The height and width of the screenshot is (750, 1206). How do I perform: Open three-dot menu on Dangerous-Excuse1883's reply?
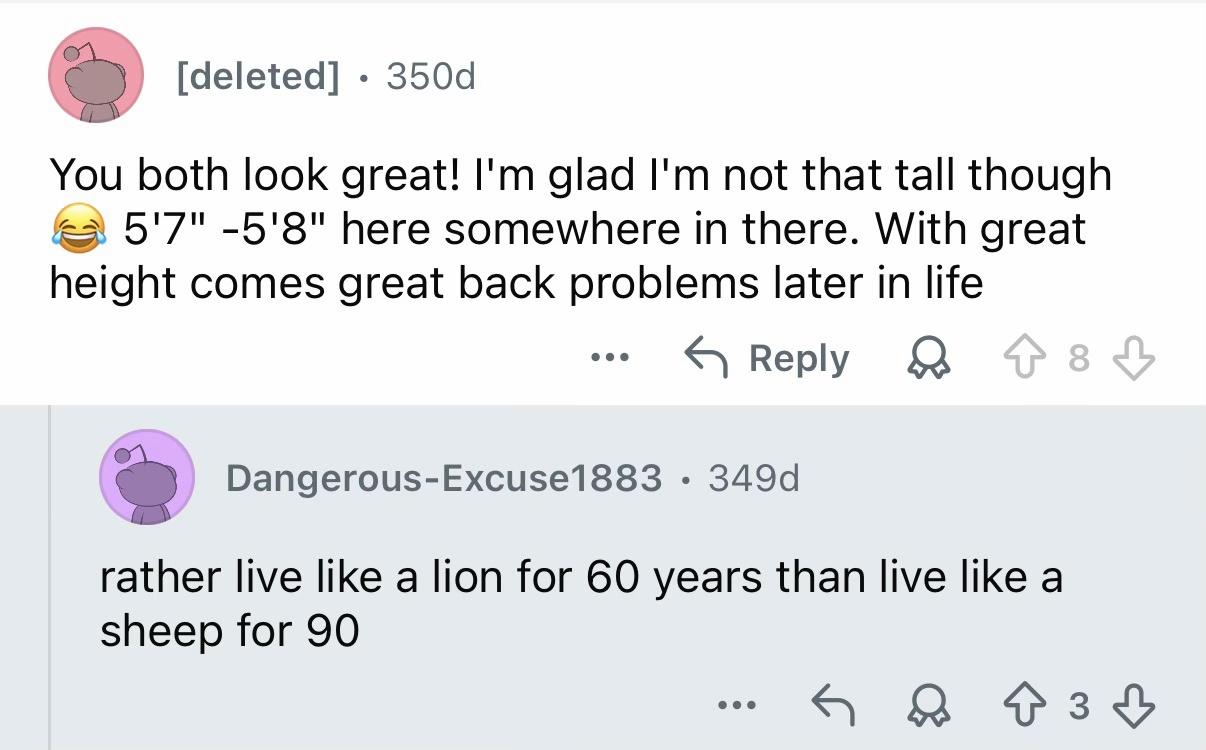click(x=736, y=705)
